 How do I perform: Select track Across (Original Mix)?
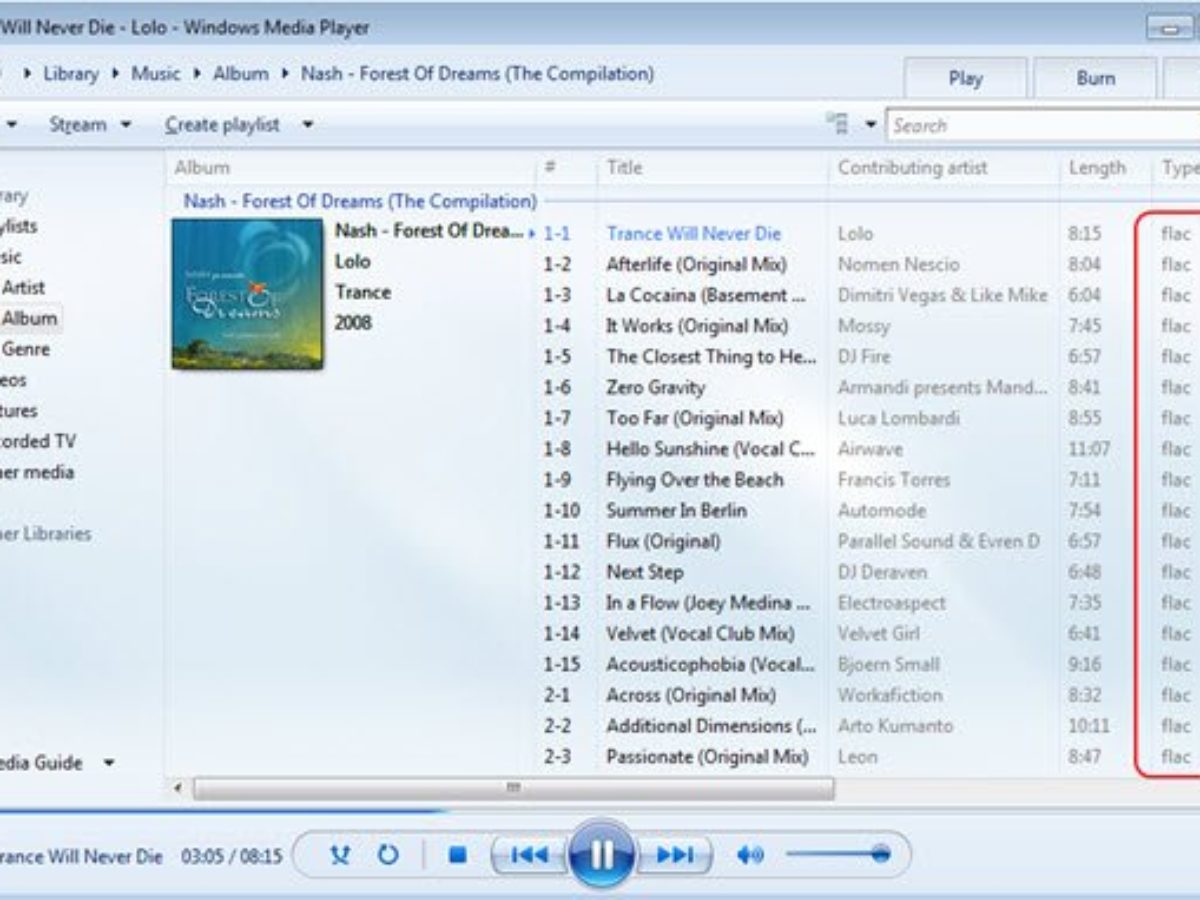tap(691, 695)
